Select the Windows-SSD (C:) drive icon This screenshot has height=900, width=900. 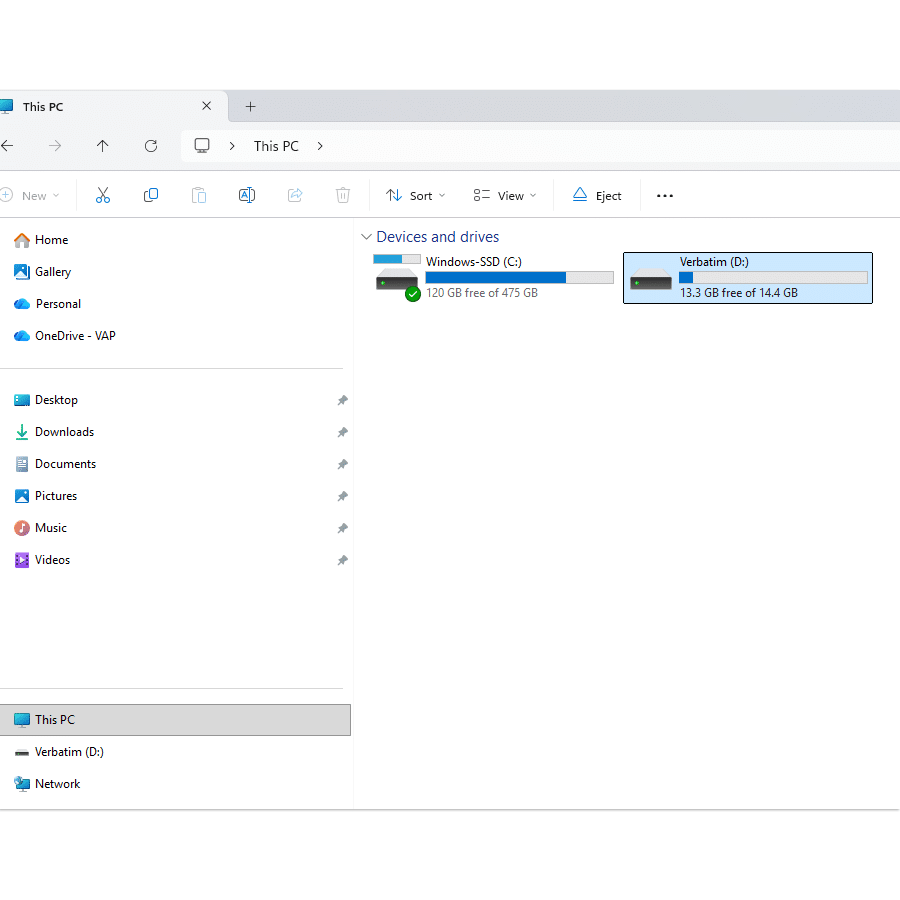[x=397, y=277]
